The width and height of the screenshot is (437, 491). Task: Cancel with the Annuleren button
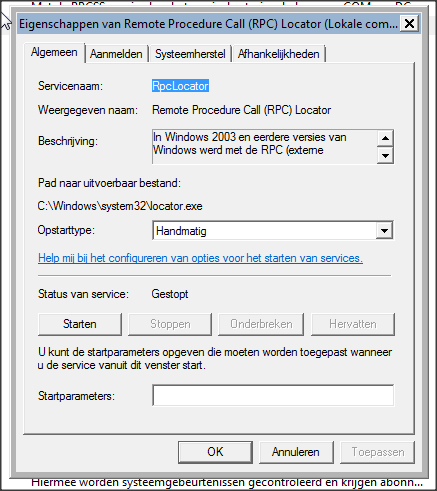click(296, 452)
